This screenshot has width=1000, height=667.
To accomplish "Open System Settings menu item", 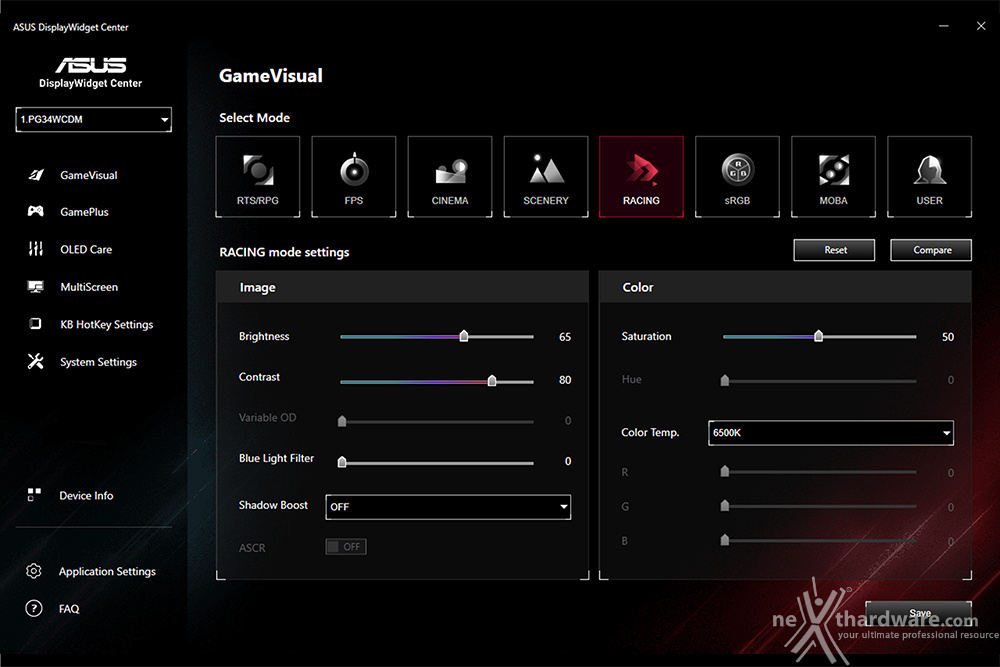I will click(98, 362).
